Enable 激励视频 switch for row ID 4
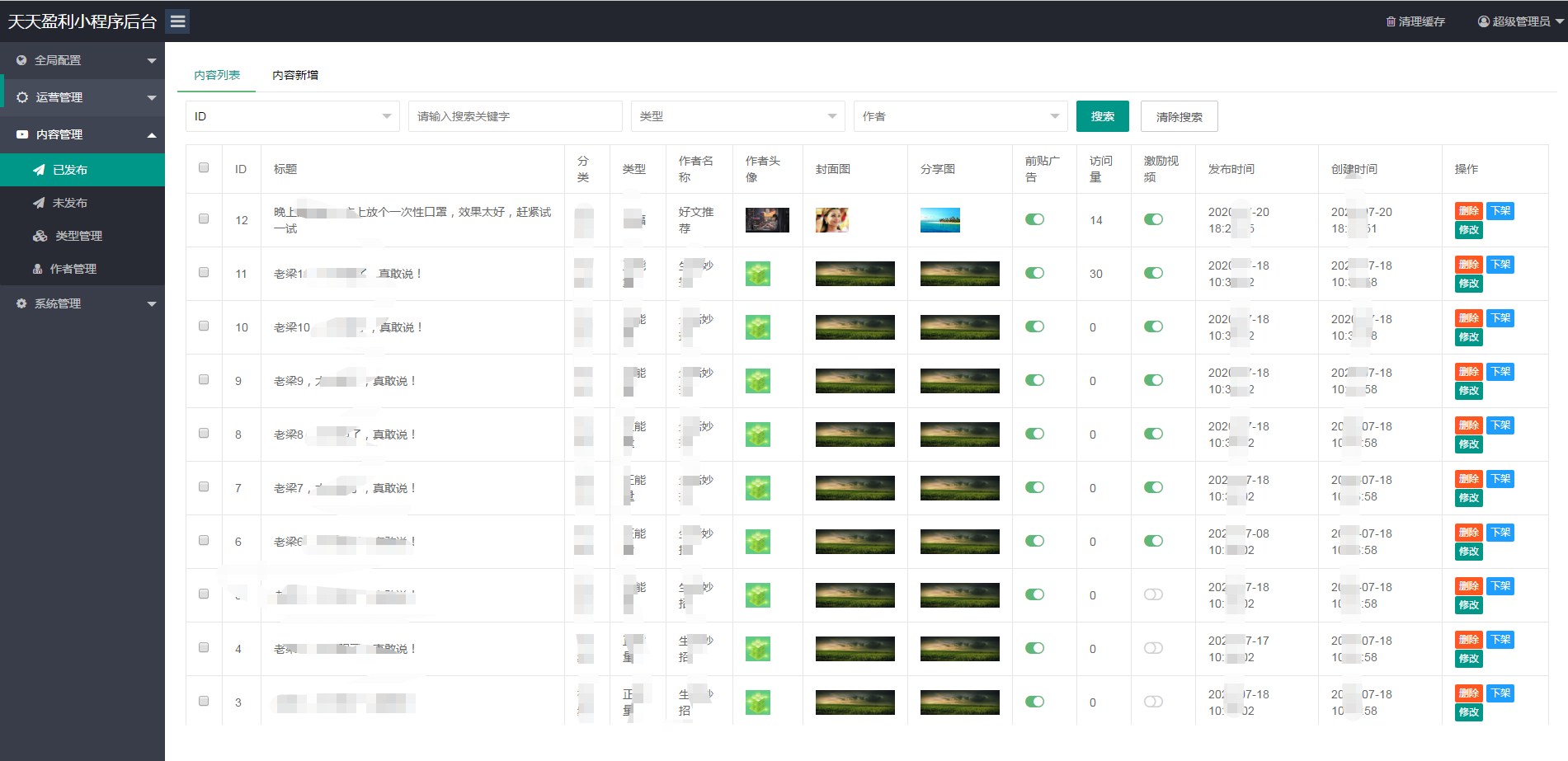 (x=1153, y=648)
